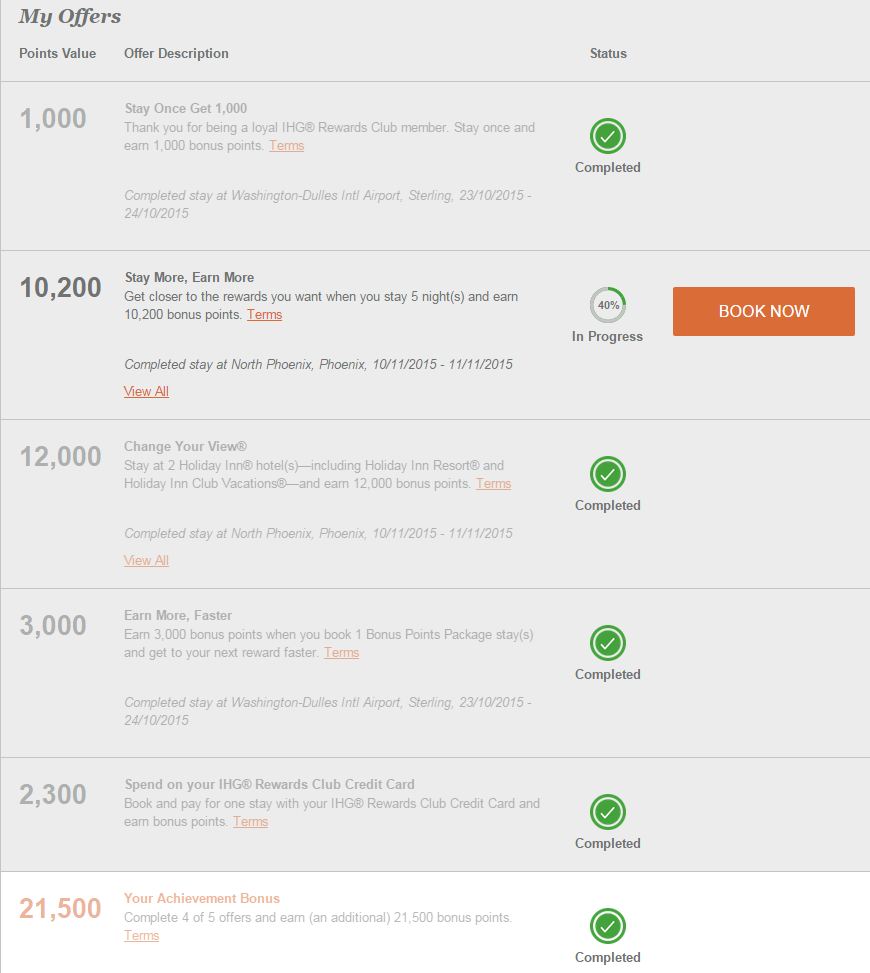Open Terms link for Stay Once Get 1,000
Viewport: 870px width, 973px height.
pyautogui.click(x=286, y=146)
